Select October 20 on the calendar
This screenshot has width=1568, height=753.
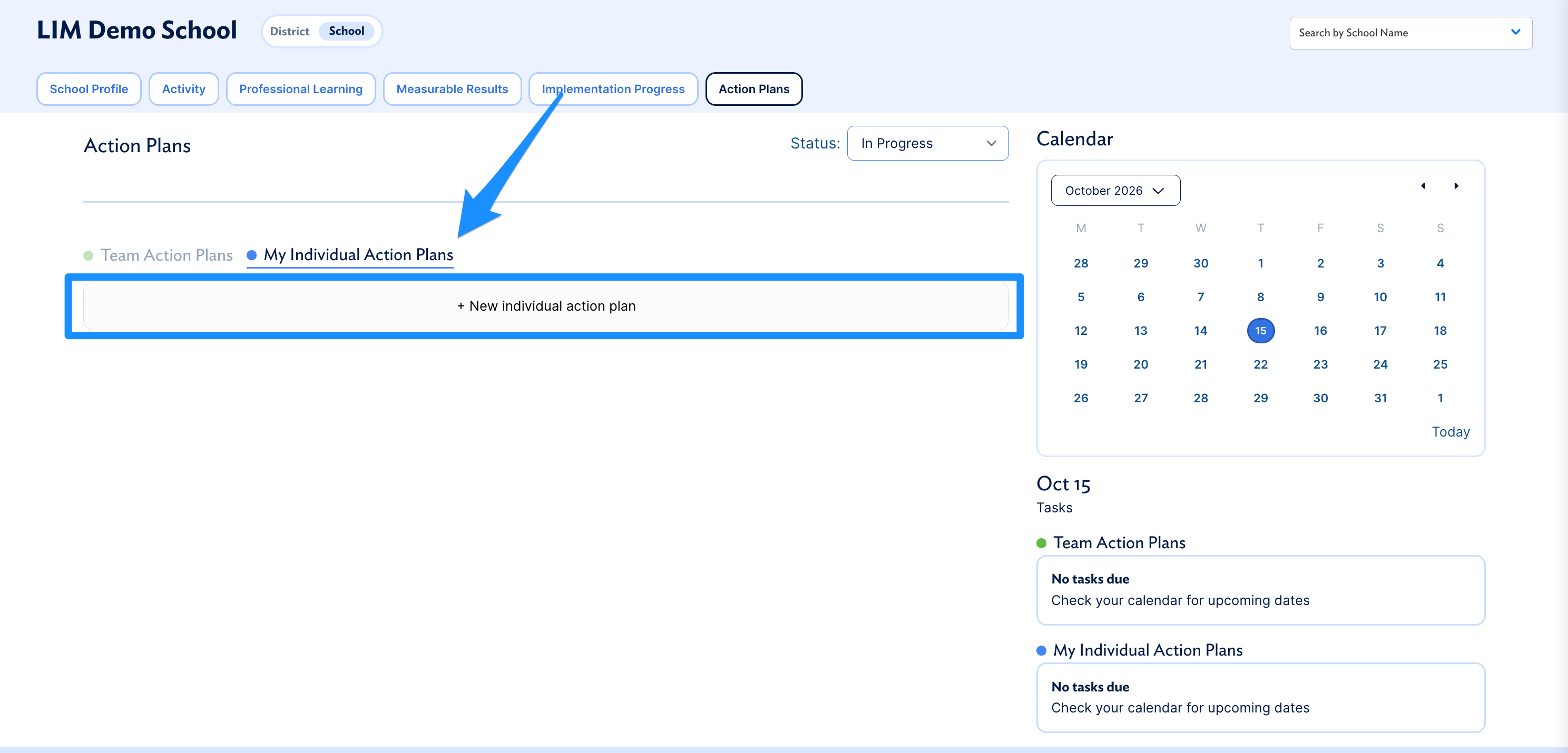(1141, 364)
